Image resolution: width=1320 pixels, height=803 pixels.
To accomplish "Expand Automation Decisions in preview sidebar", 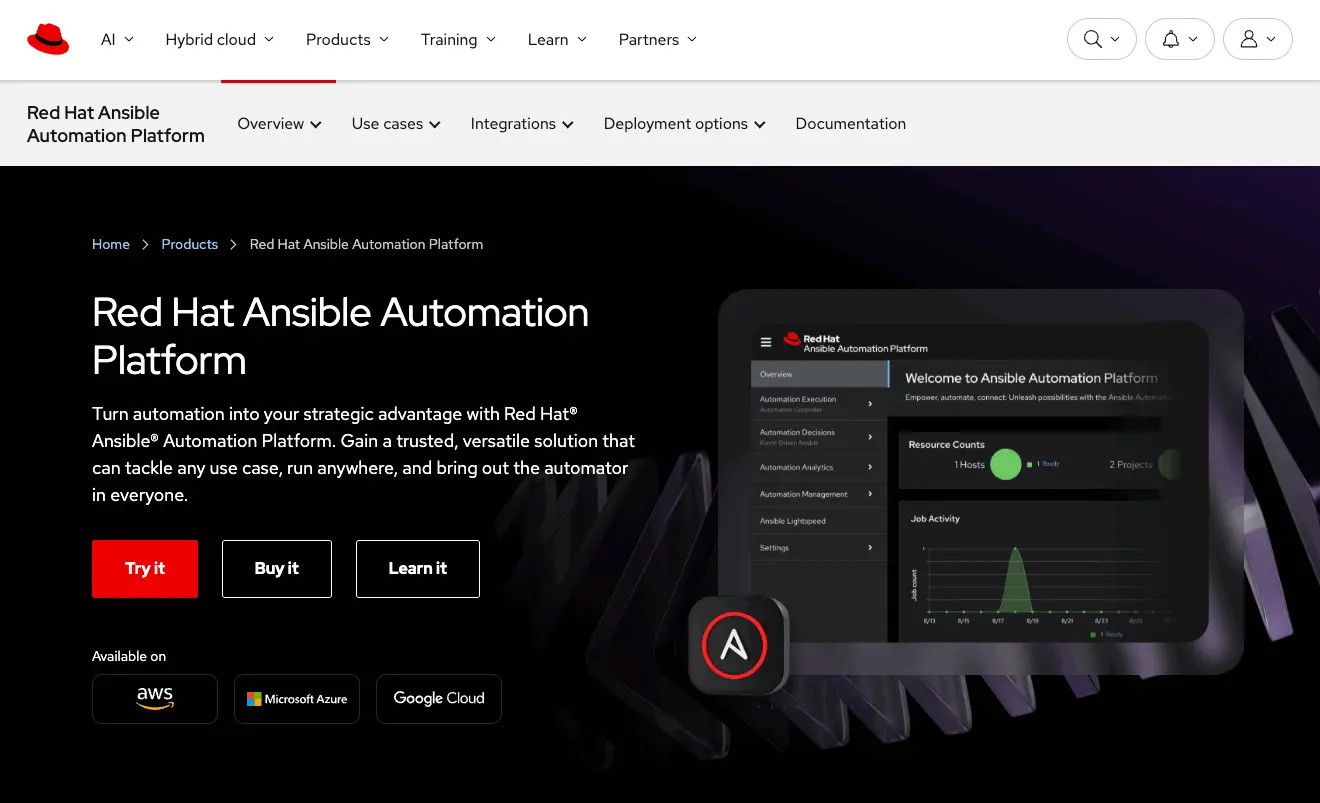I will [819, 437].
